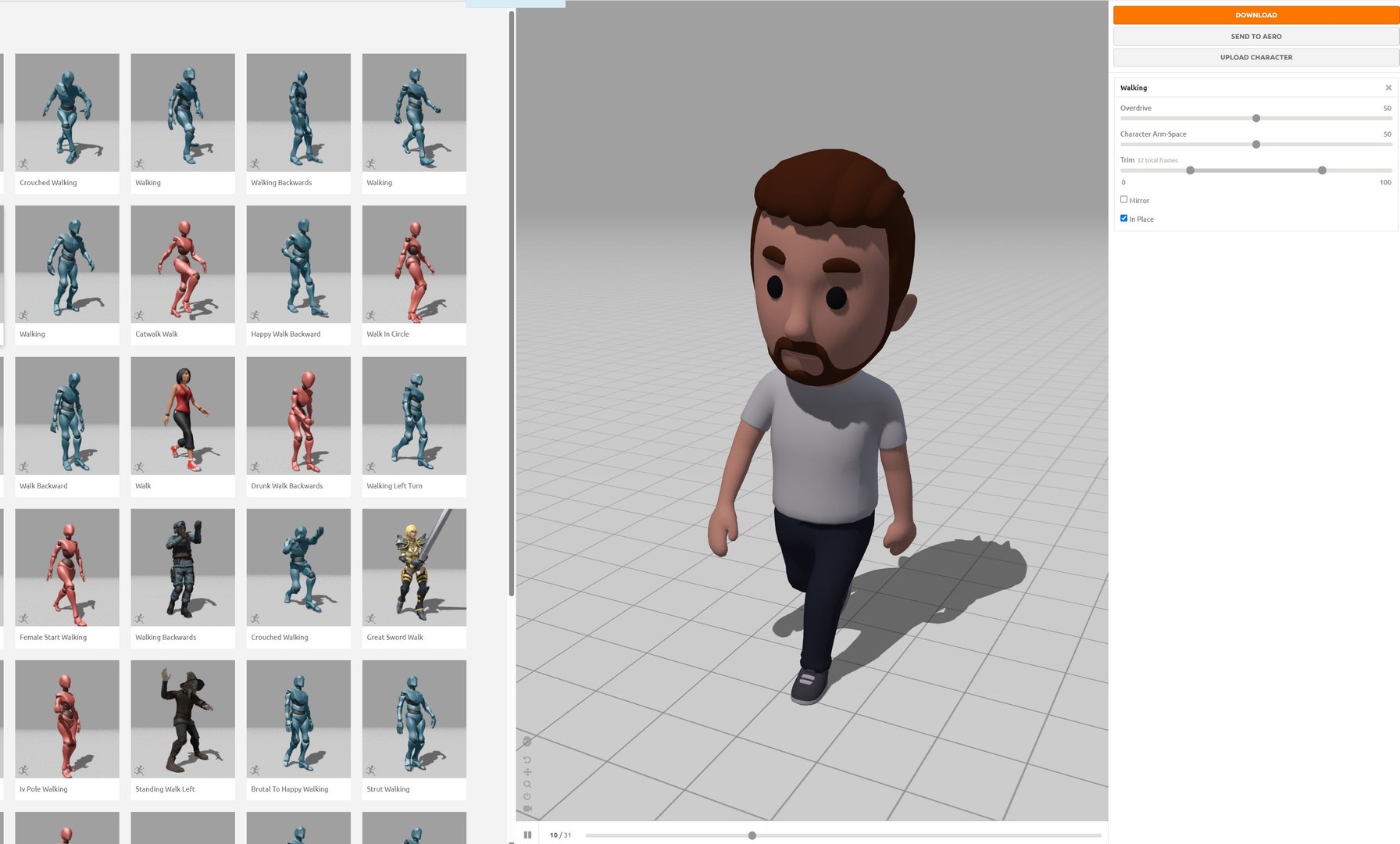Open the Great Sword Walk animation
Image resolution: width=1400 pixels, height=844 pixels.
(x=414, y=578)
